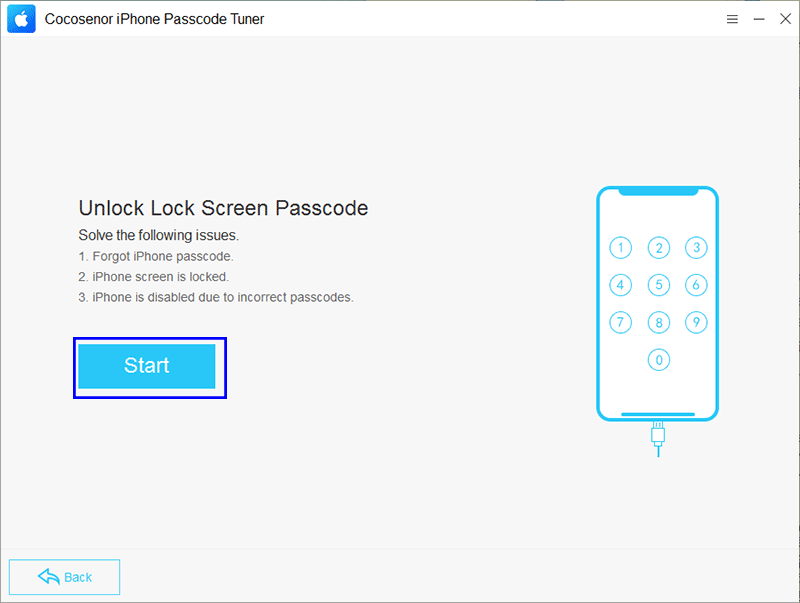Click the Unlock Lock Screen Passcode heading

click(x=223, y=208)
